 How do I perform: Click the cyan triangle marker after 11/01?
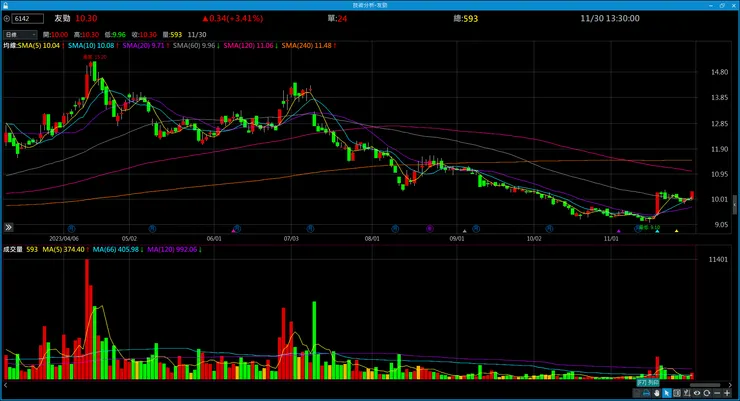(657, 231)
